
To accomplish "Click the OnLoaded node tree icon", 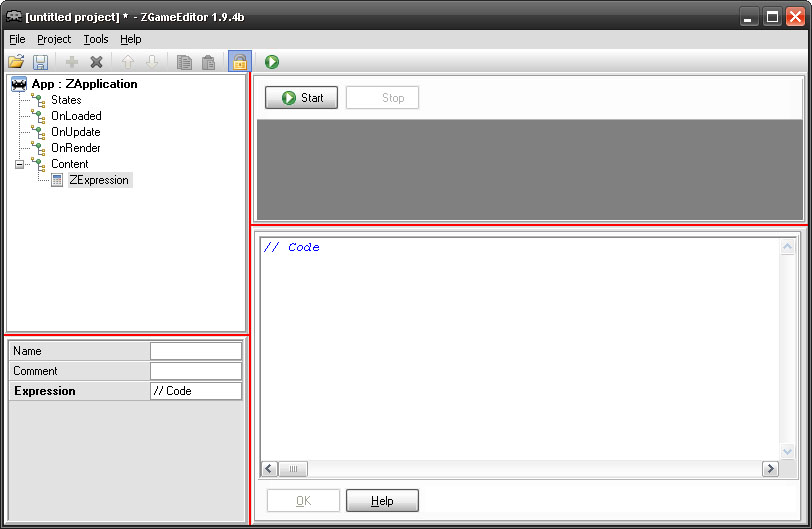I will (38, 116).
